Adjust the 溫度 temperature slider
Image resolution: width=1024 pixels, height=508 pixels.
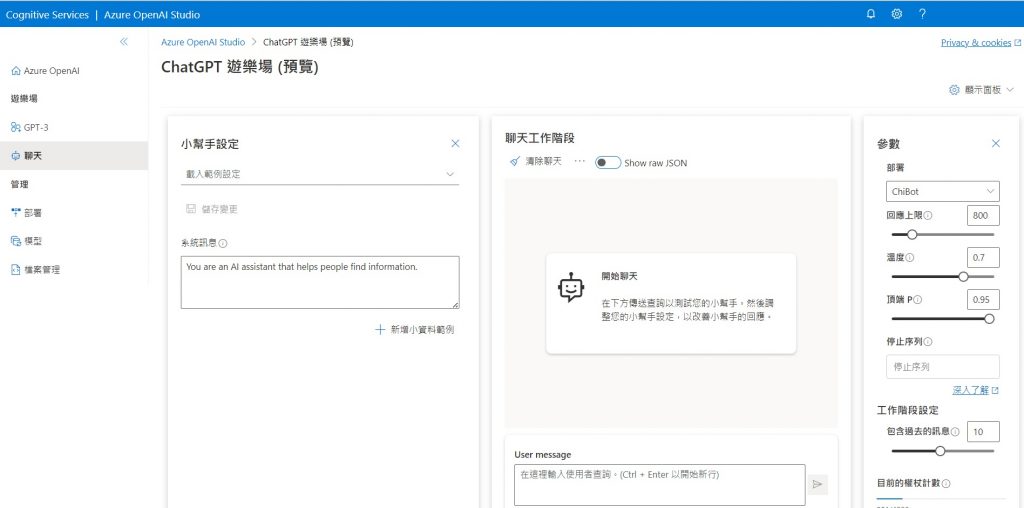tap(942, 277)
